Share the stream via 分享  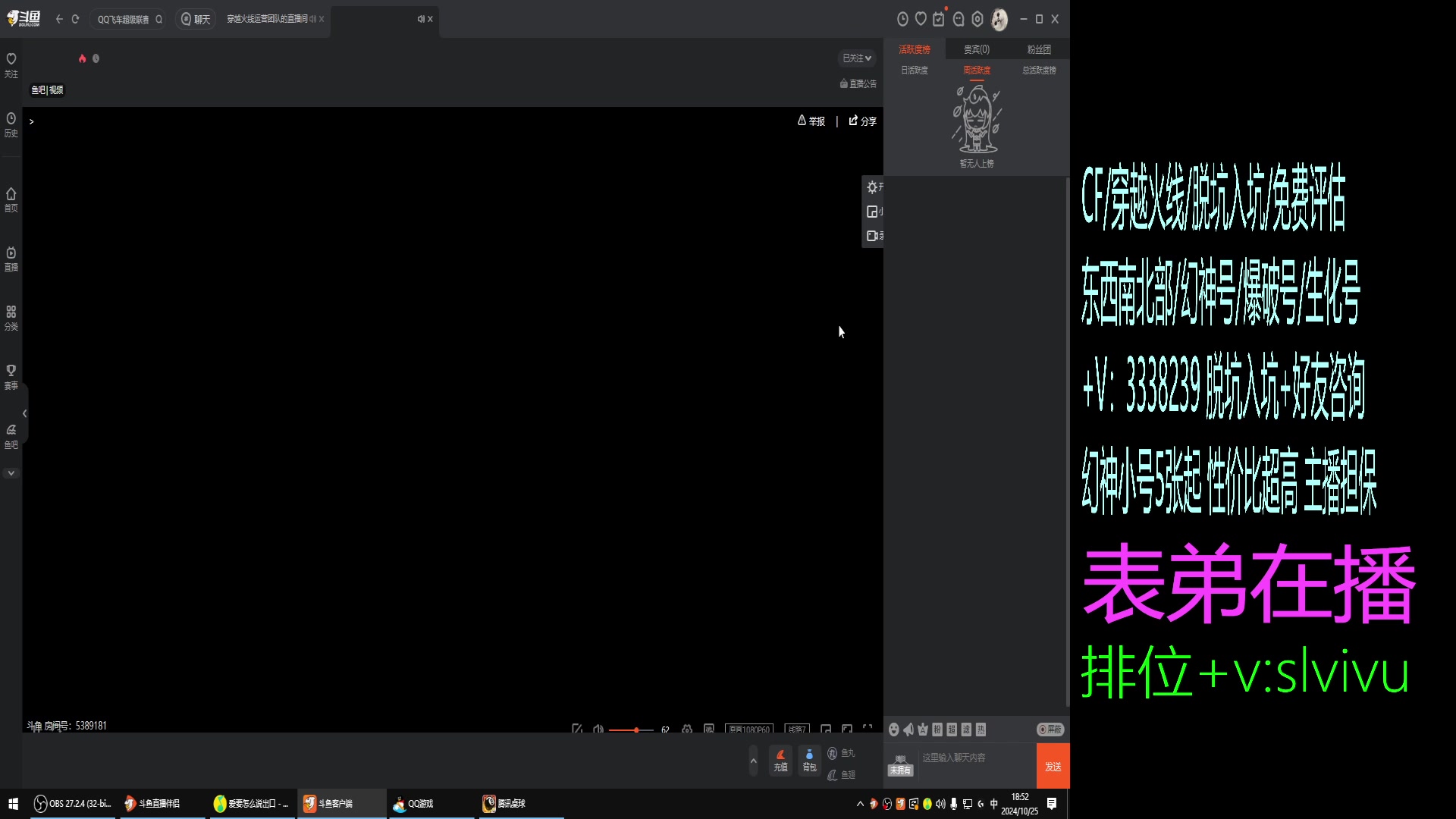[x=863, y=121]
